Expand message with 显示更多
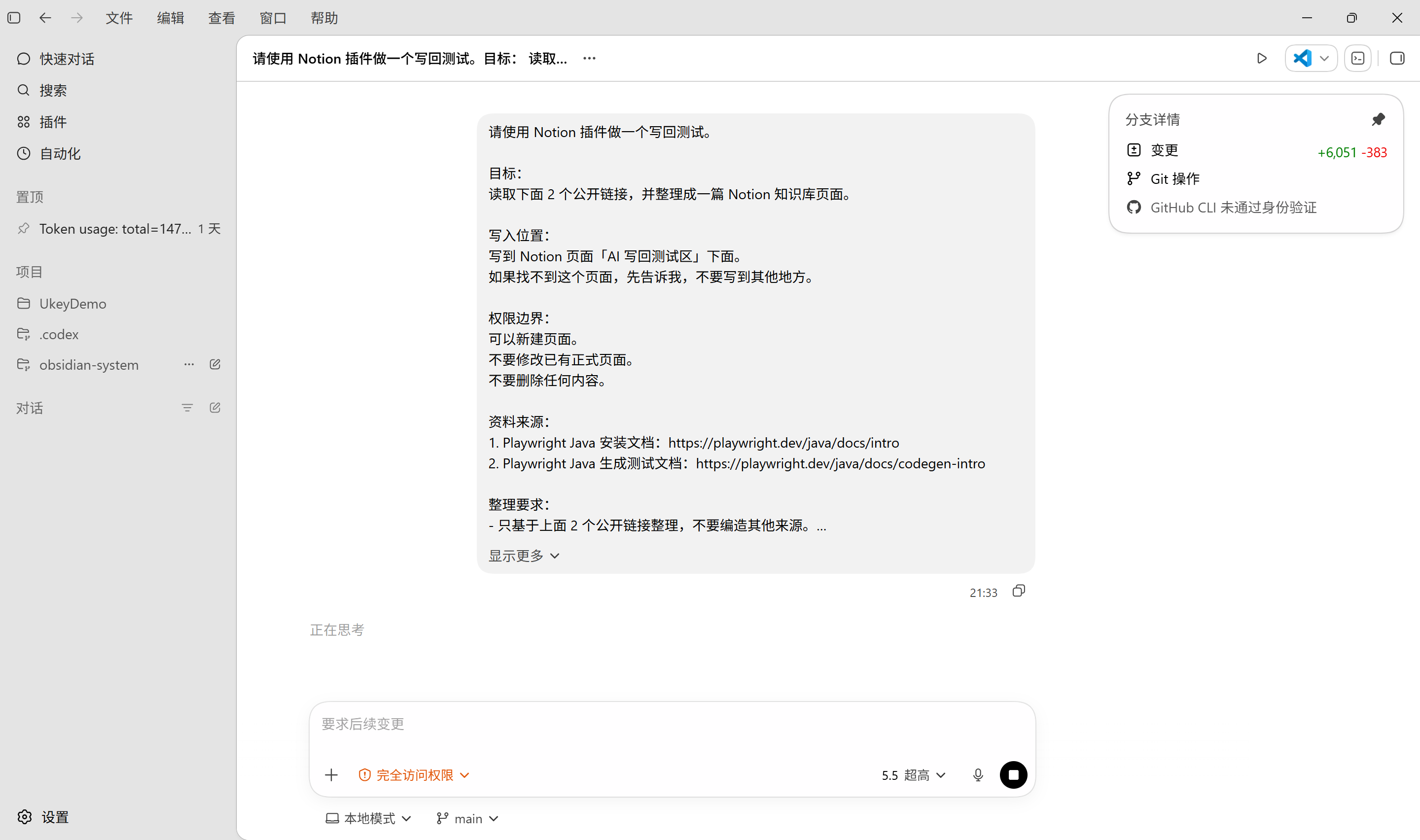1420x840 pixels. [x=524, y=556]
